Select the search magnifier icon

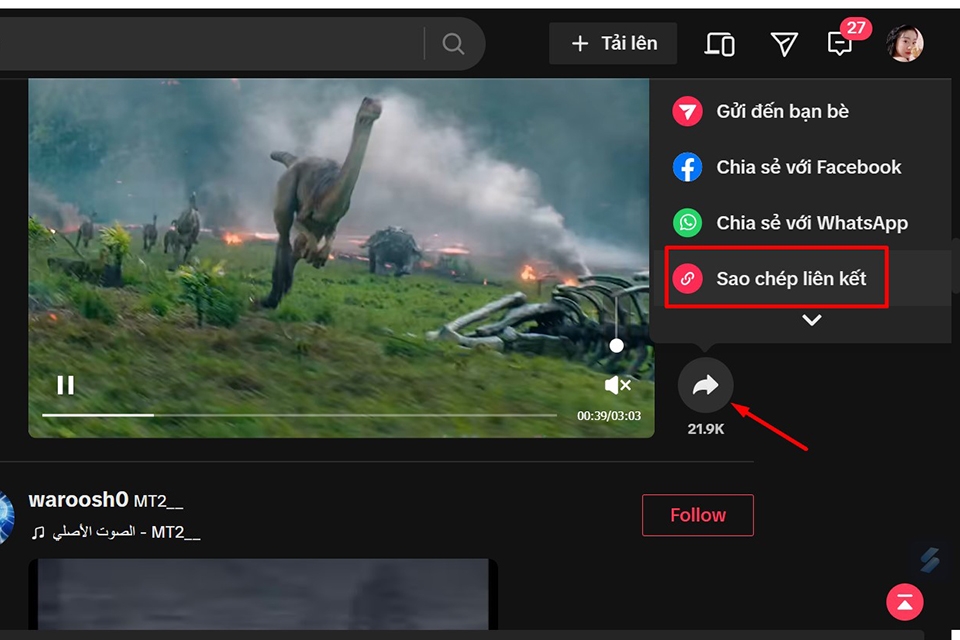(453, 43)
